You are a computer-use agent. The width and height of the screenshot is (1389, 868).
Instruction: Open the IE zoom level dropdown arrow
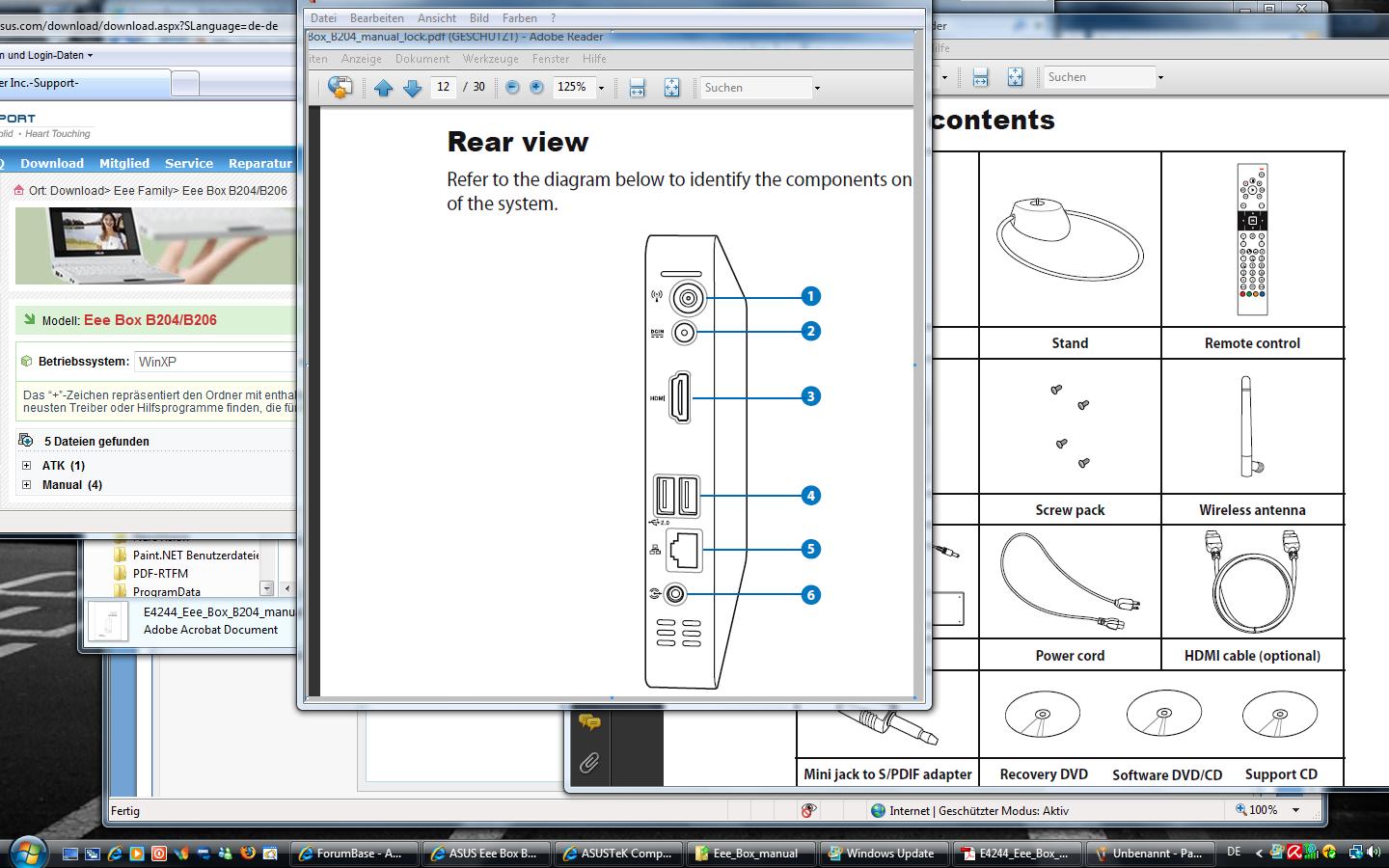click(x=1295, y=810)
